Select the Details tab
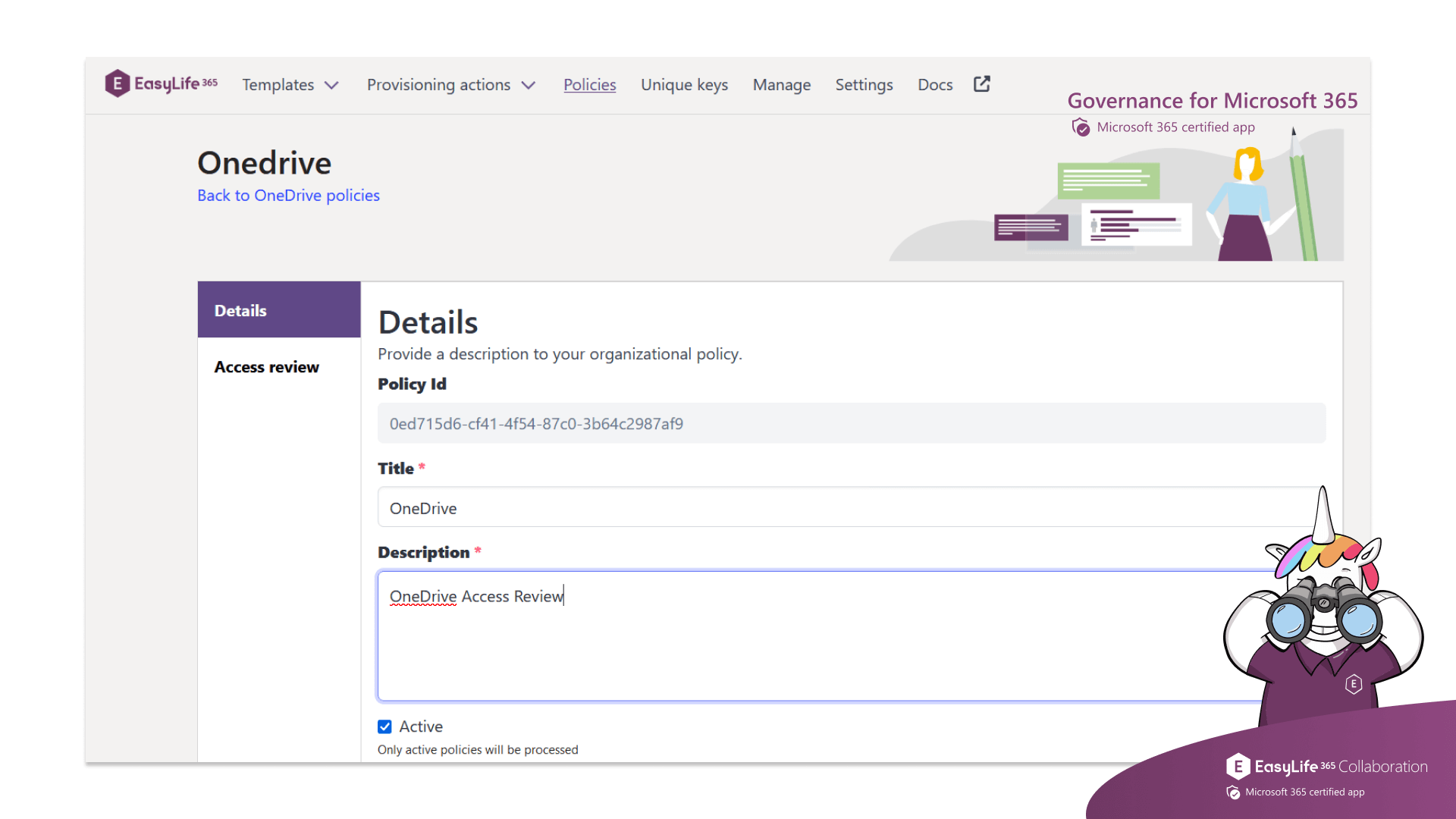1456x819 pixels. 240,310
